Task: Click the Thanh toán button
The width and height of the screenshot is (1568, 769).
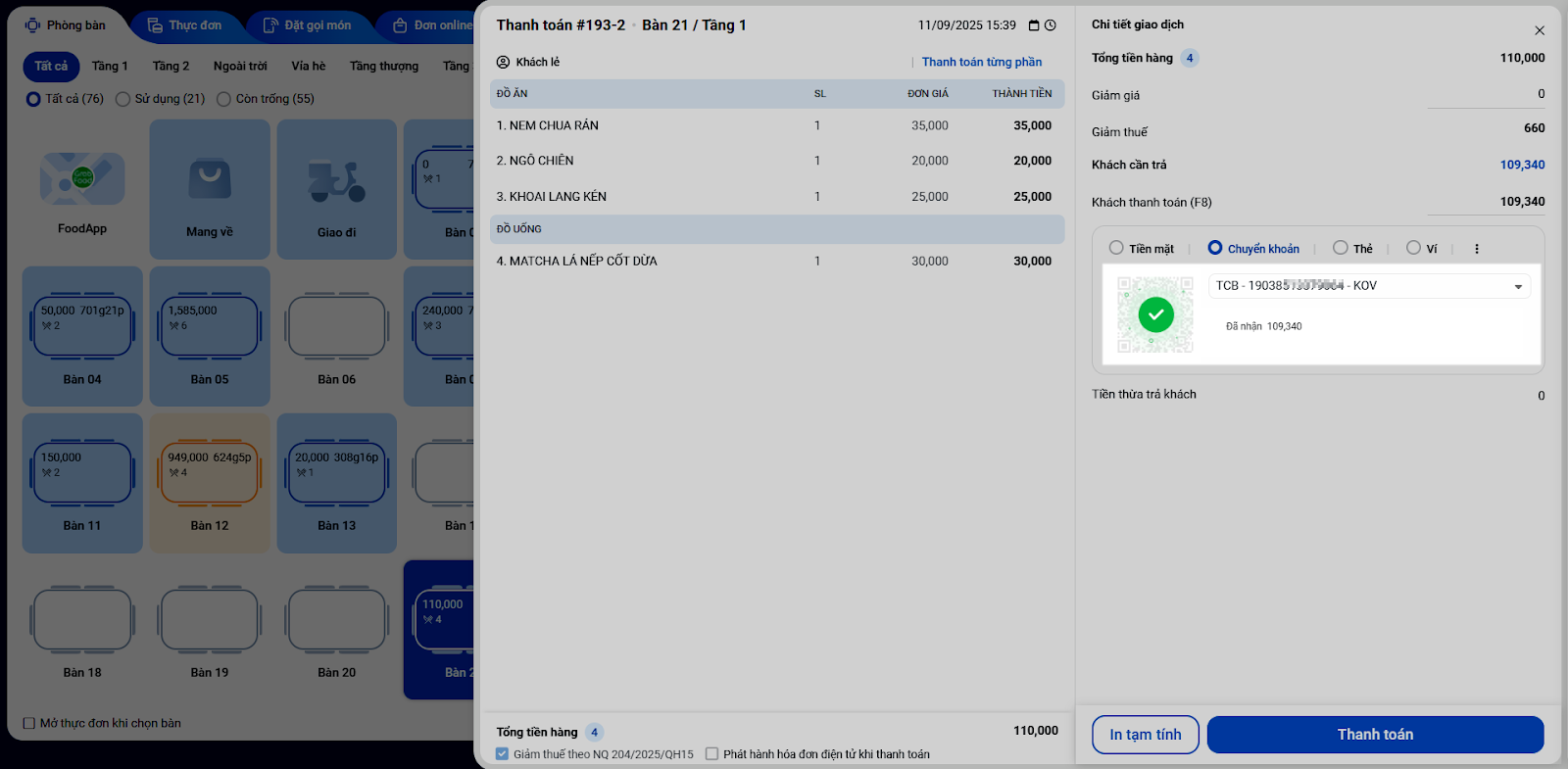Action: click(1375, 735)
